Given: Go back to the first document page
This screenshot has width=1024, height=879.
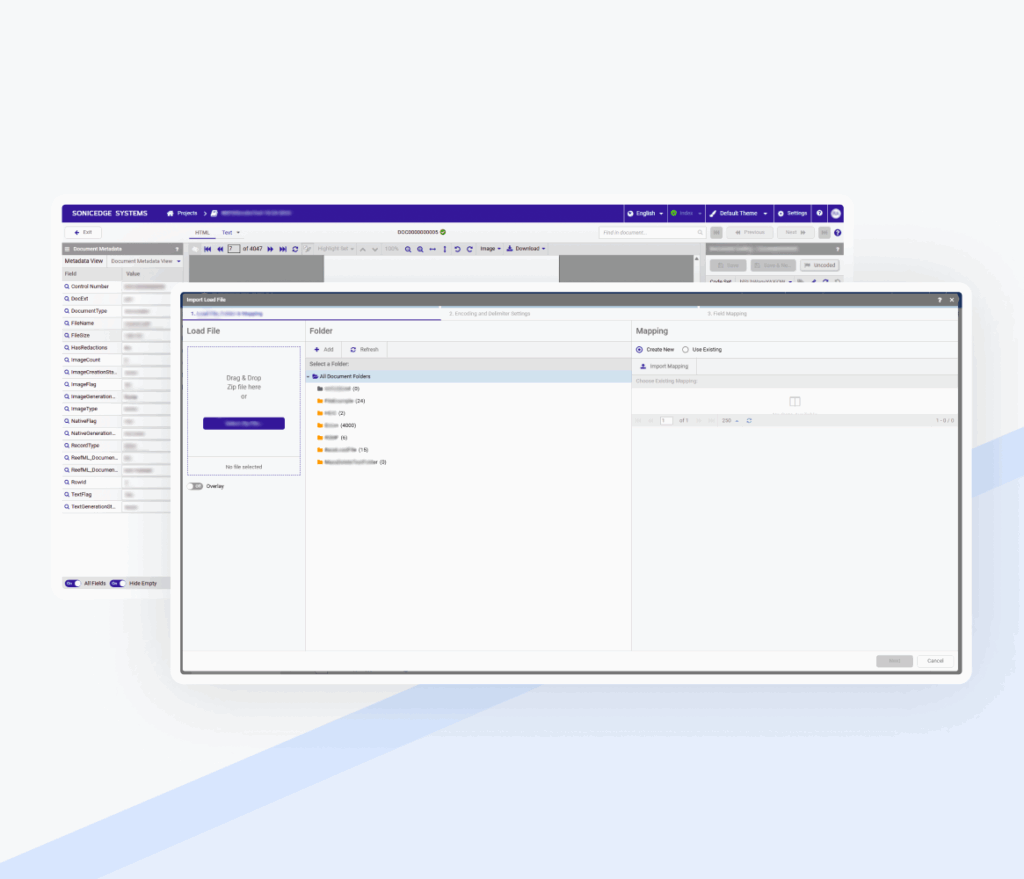Looking at the screenshot, I should (207, 249).
